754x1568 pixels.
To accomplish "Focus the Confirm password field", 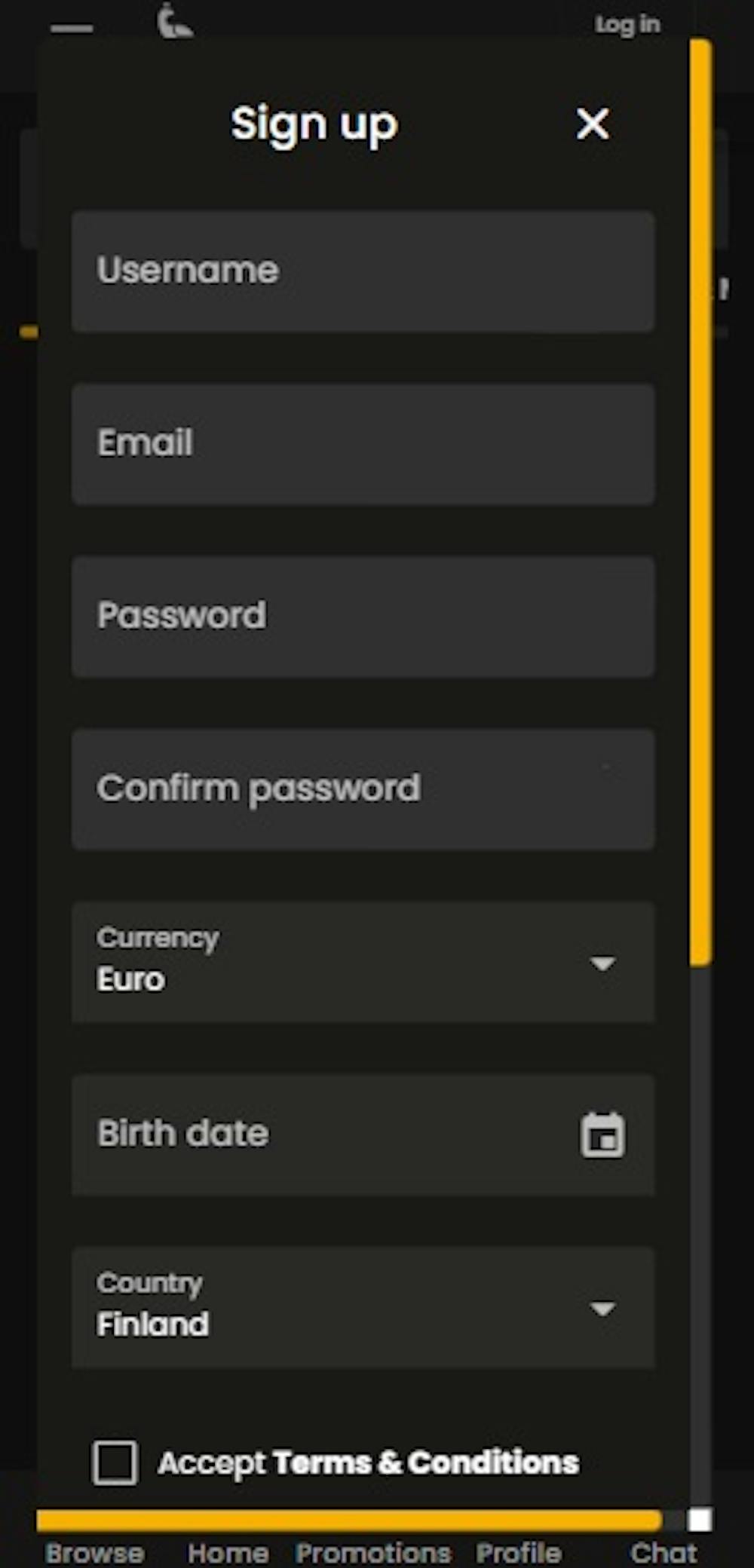I will [x=363, y=789].
